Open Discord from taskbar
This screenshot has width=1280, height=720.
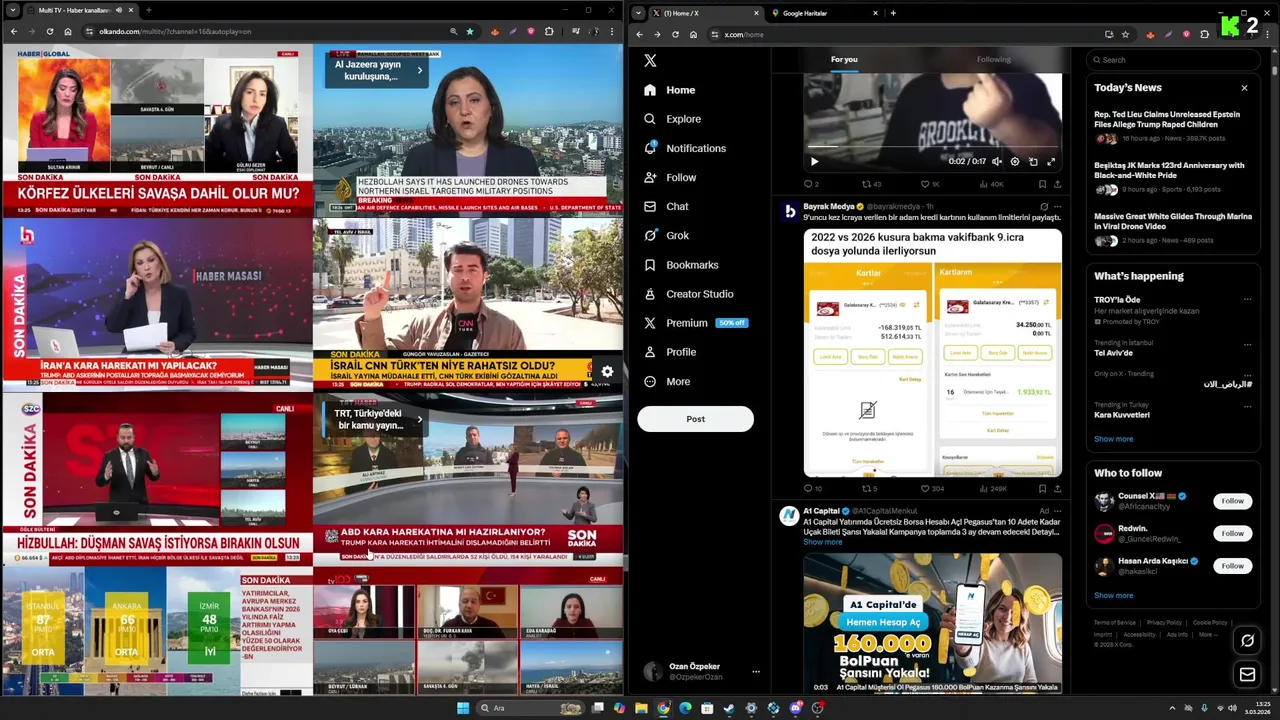click(x=795, y=708)
